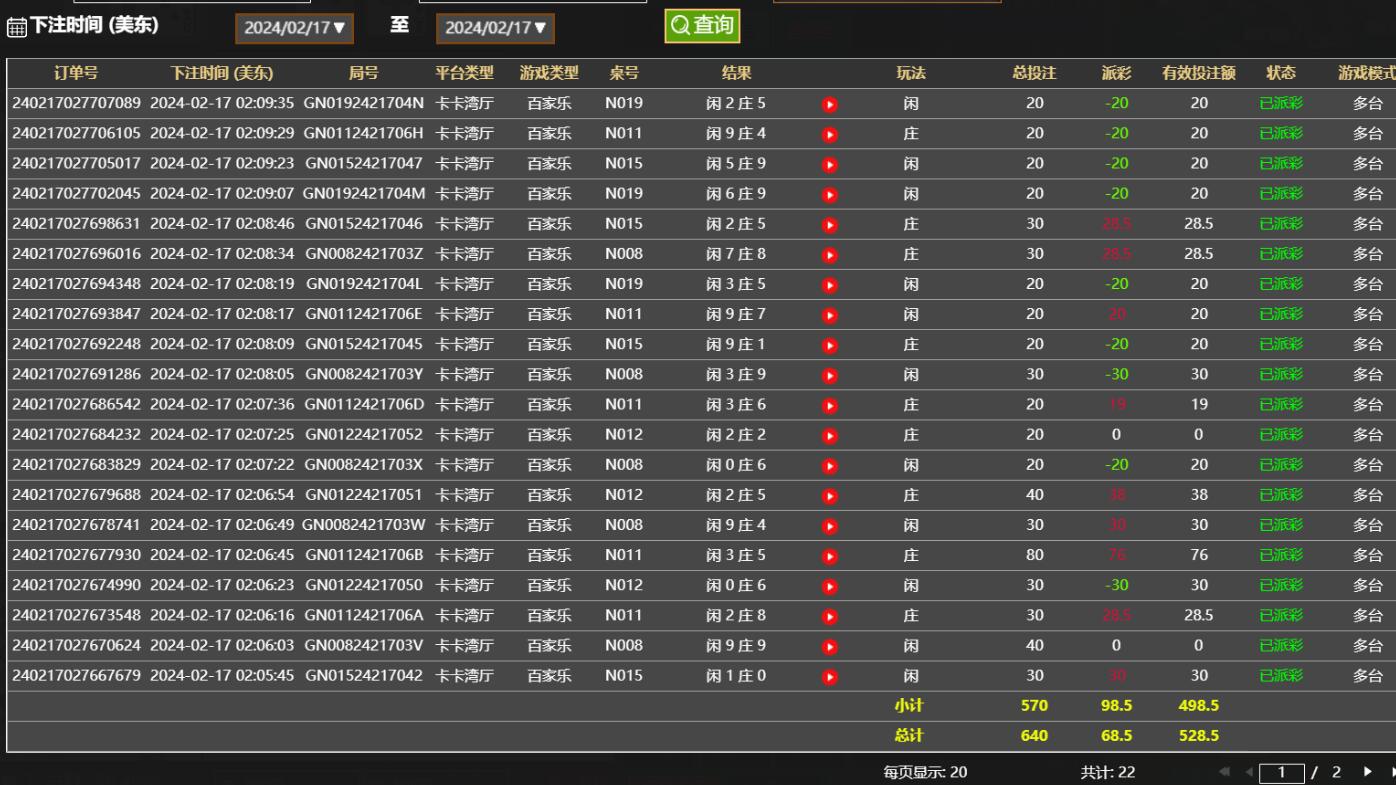Go to previous page arrow

(x=1247, y=772)
